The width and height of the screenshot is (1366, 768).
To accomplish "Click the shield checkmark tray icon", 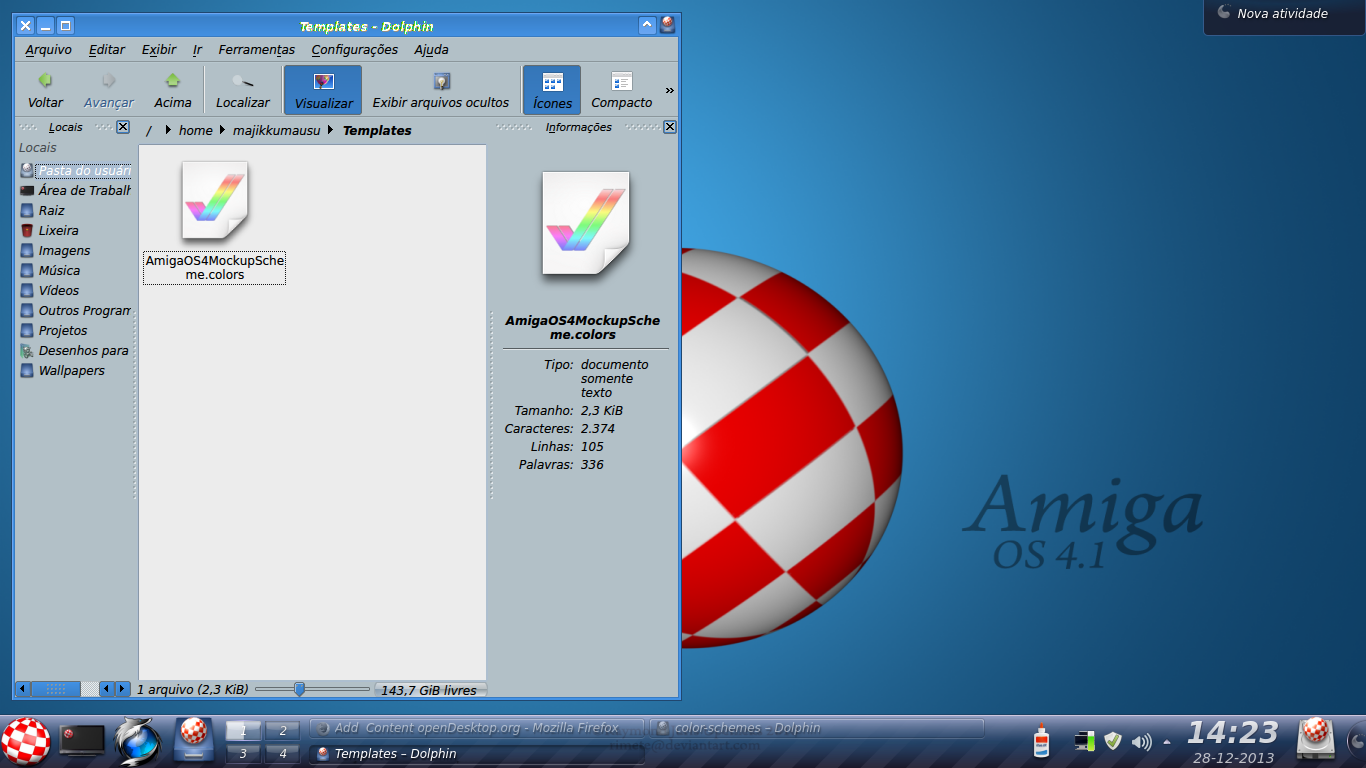I will [x=1113, y=741].
